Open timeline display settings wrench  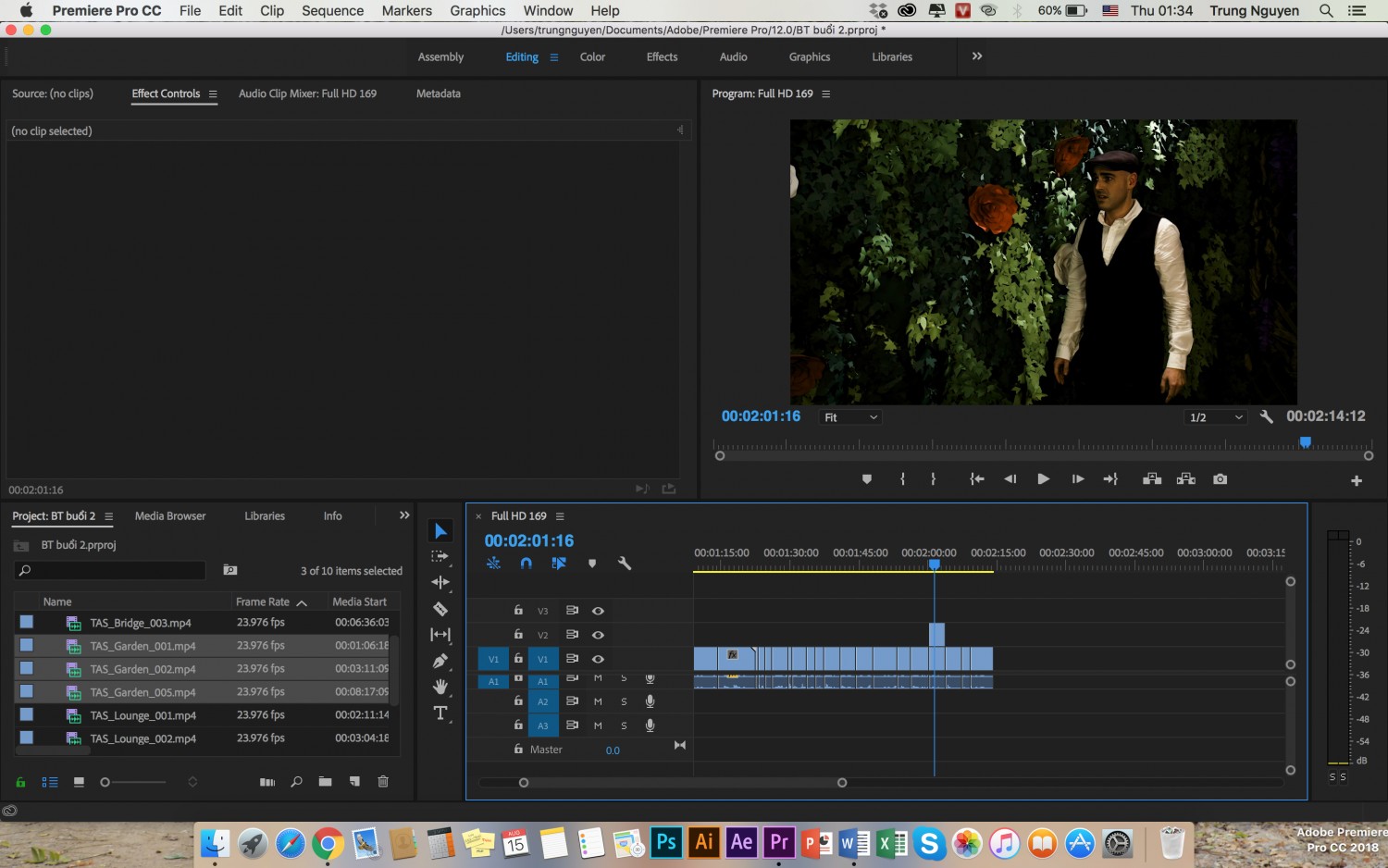click(x=625, y=563)
